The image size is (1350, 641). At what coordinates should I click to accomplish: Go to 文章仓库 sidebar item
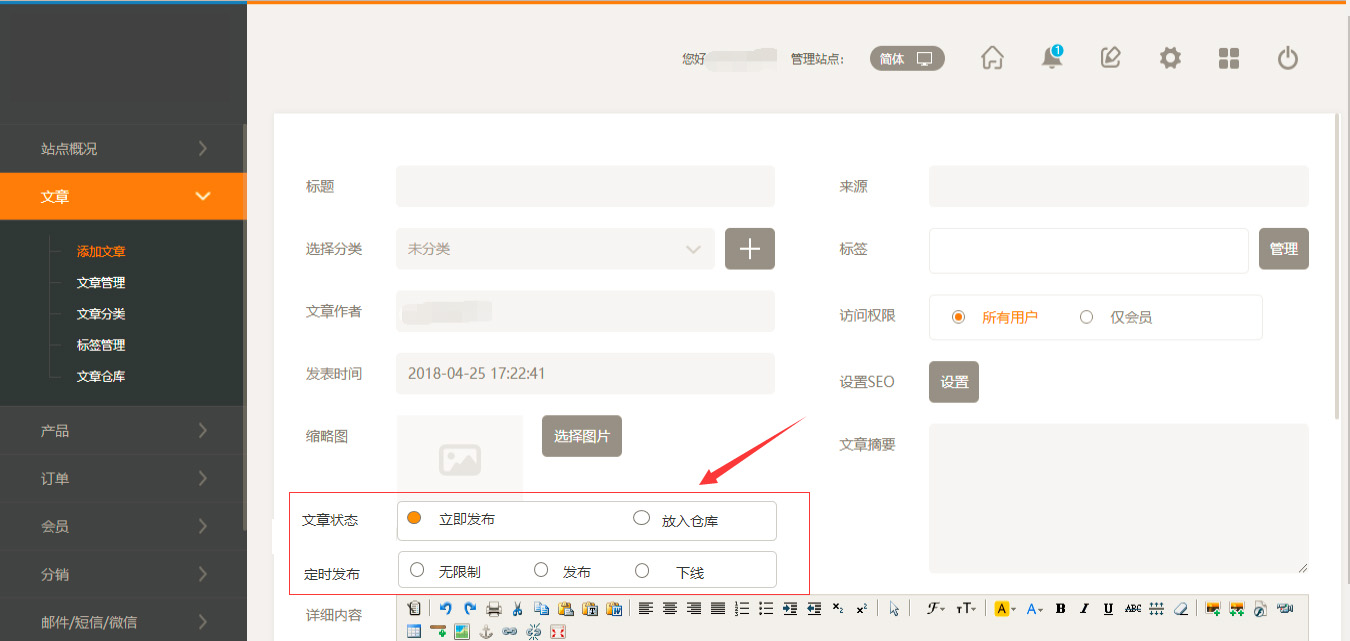coord(101,377)
